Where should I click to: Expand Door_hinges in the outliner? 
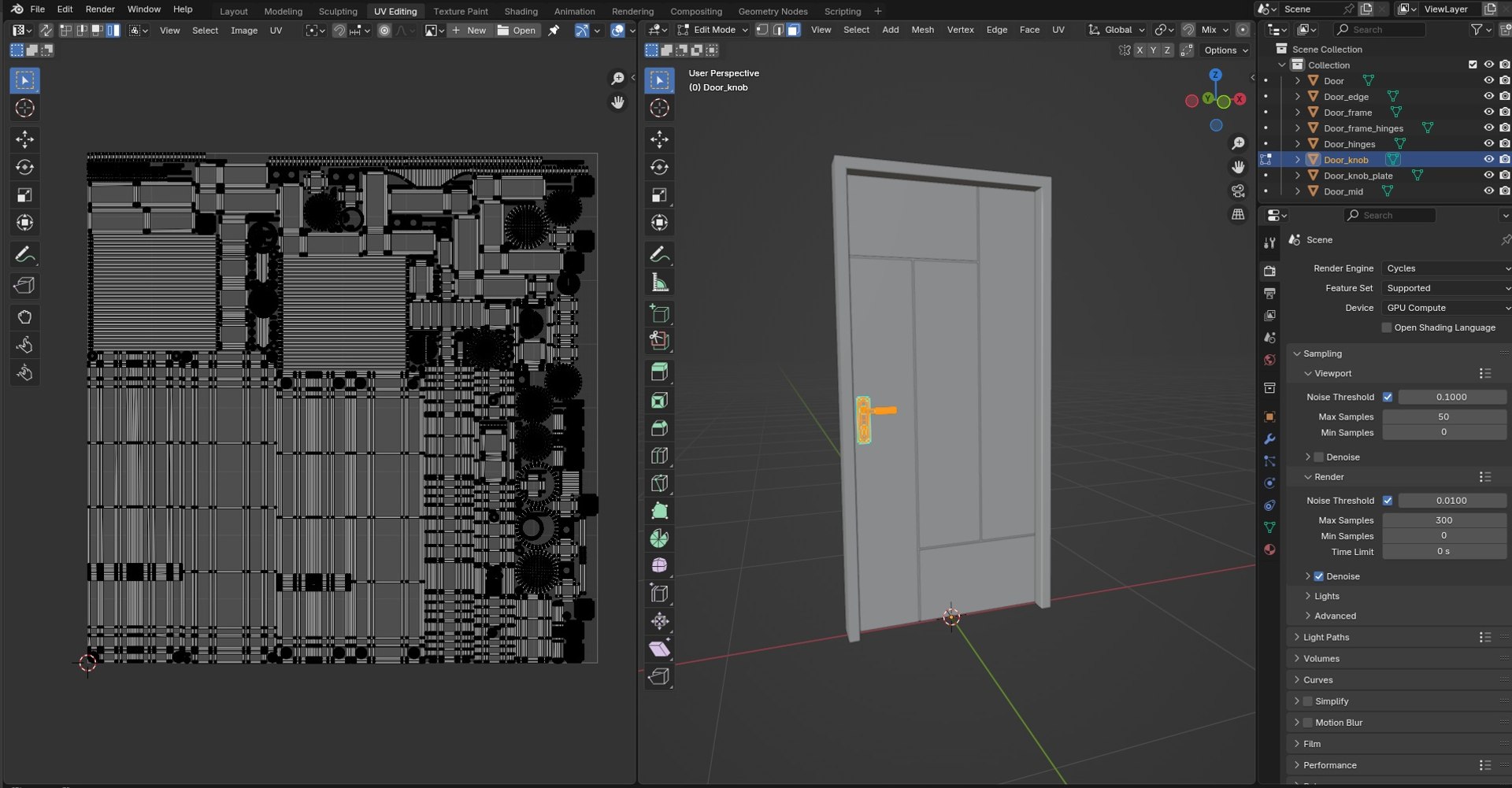click(1298, 144)
